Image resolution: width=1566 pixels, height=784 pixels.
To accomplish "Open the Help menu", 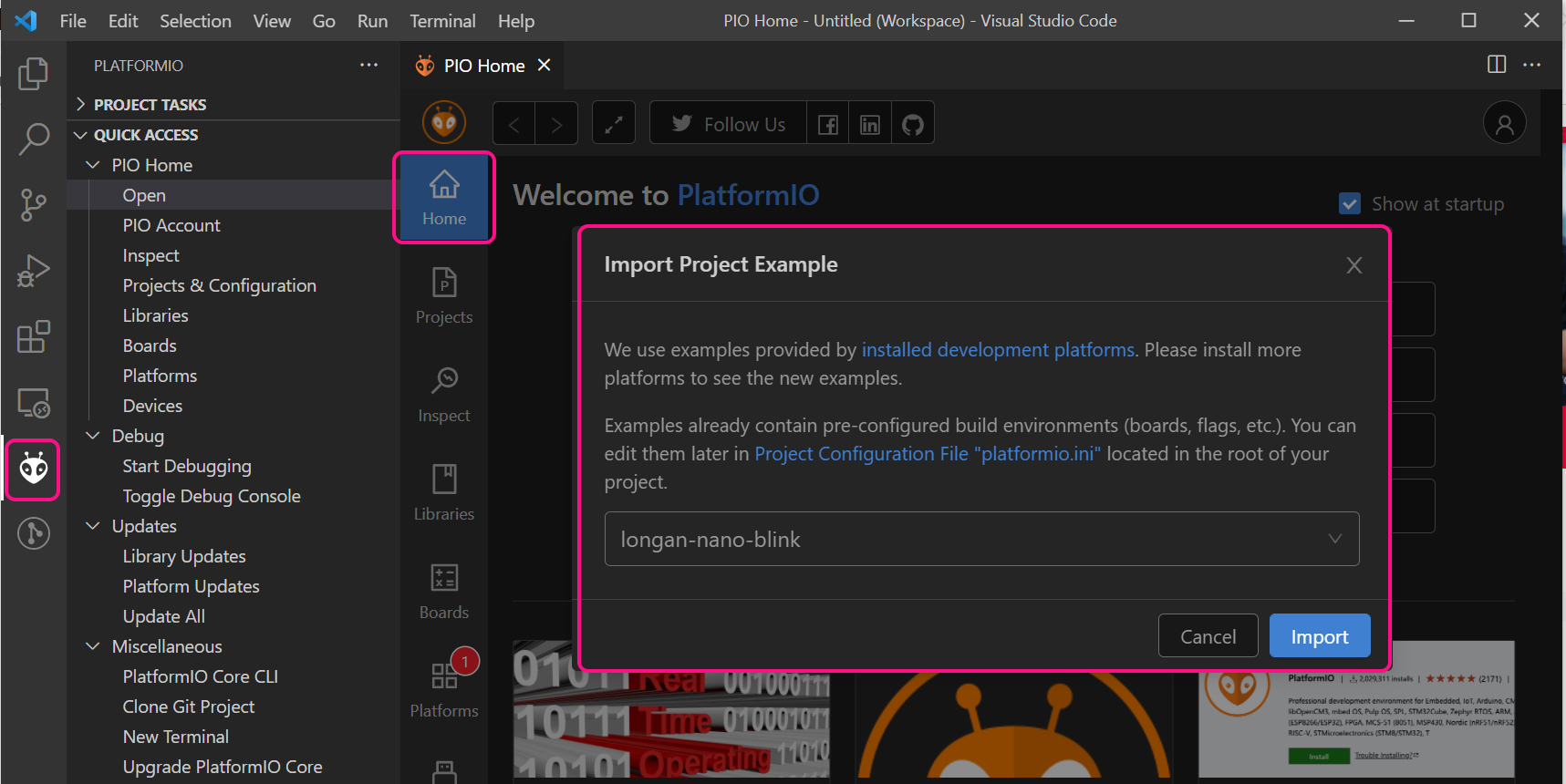I will coord(516,21).
